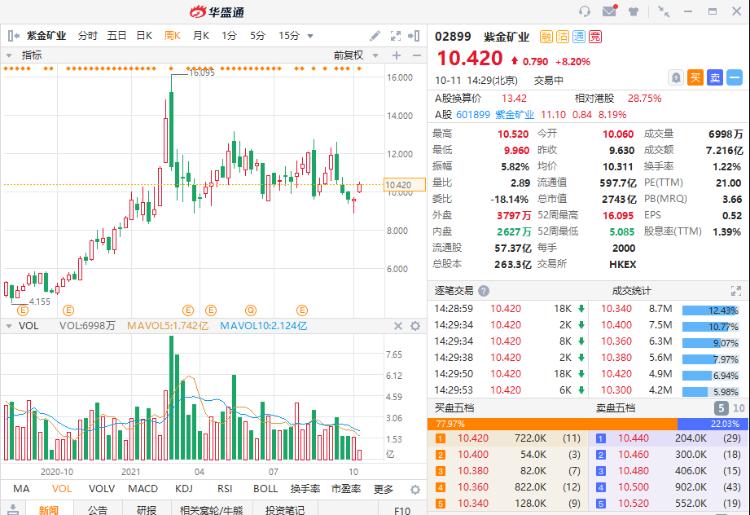
Task: Close the VOL indicator panel
Action: (x=398, y=326)
